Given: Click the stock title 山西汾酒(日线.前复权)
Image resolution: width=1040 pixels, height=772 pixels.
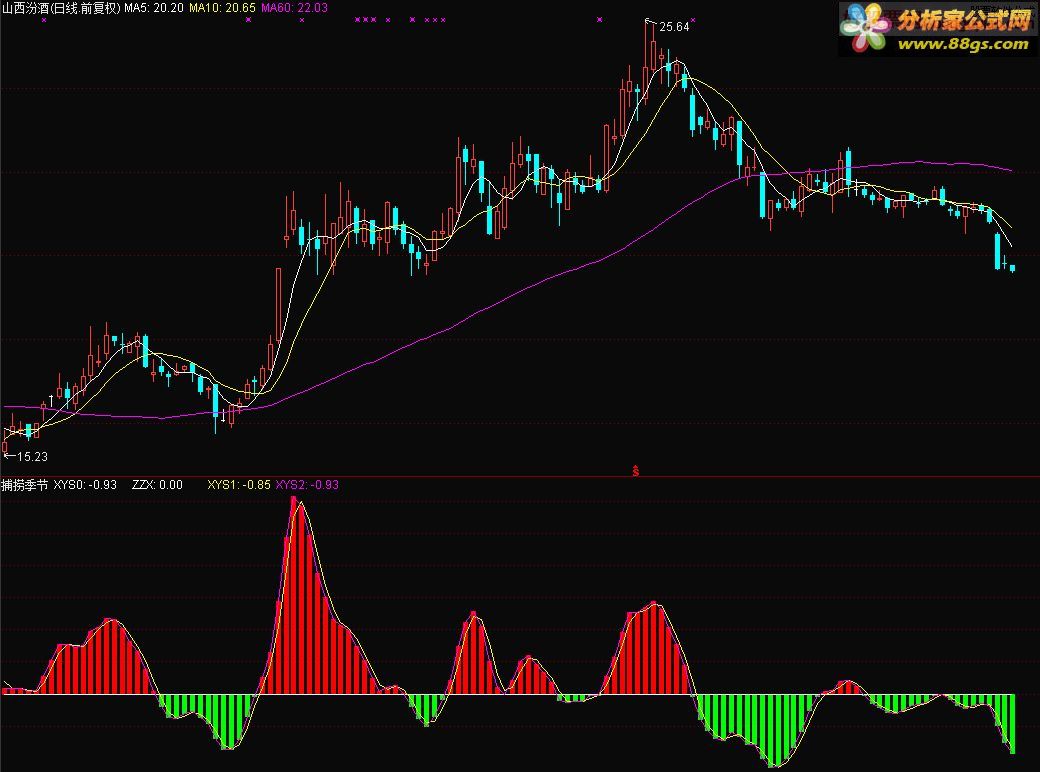Looking at the screenshot, I should tap(62, 8).
